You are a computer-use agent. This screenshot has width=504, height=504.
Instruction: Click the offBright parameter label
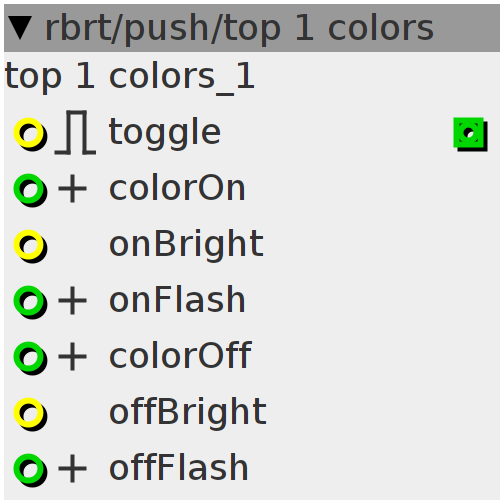coord(188,412)
